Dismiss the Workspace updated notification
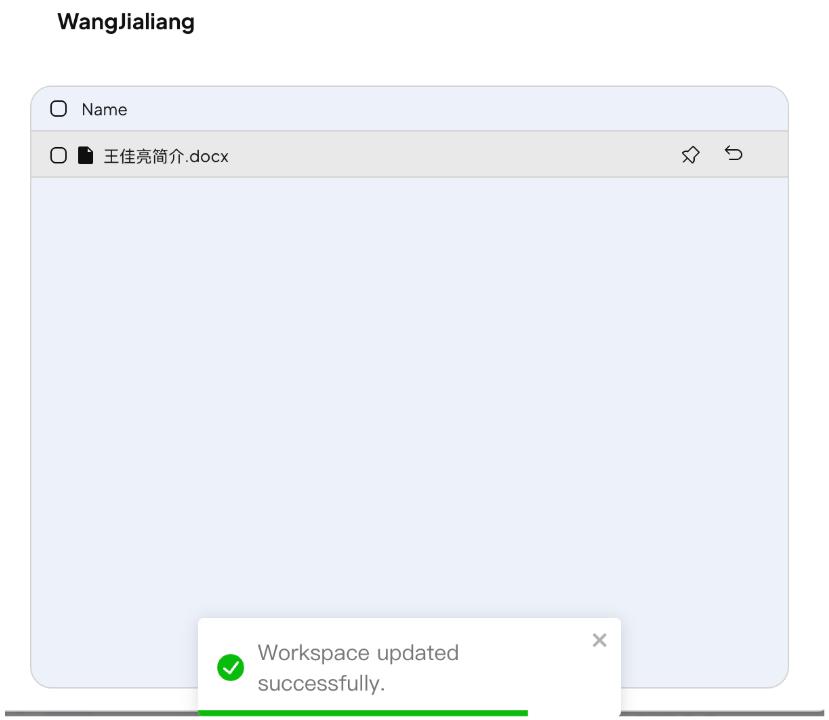The image size is (829, 720). 600,640
